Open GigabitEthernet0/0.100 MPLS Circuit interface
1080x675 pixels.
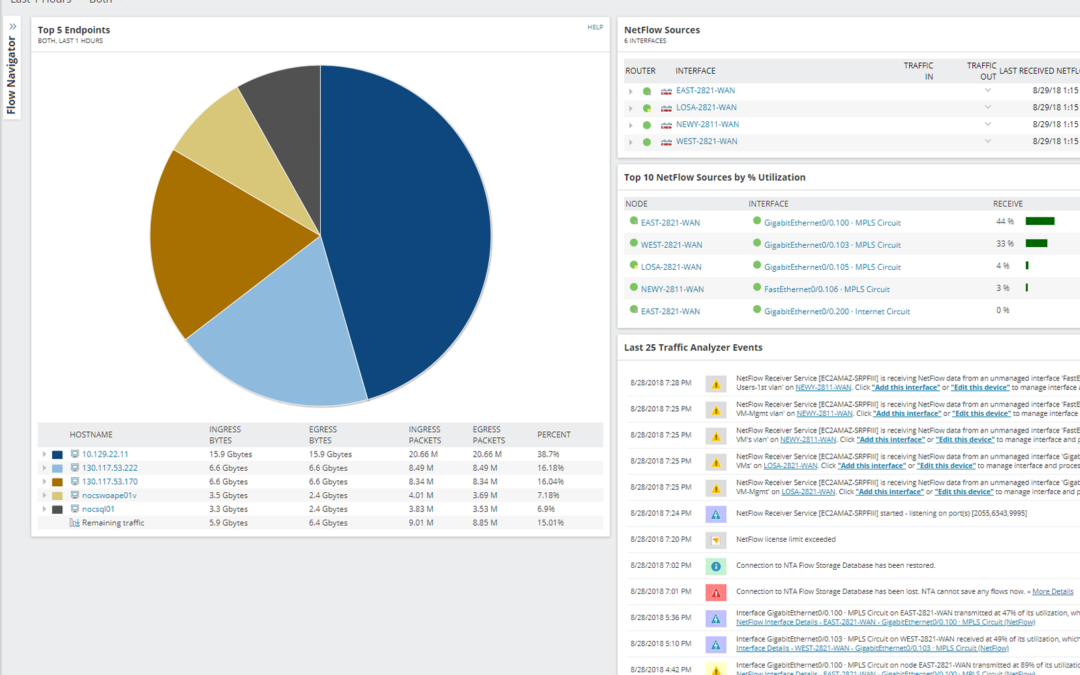(x=832, y=223)
